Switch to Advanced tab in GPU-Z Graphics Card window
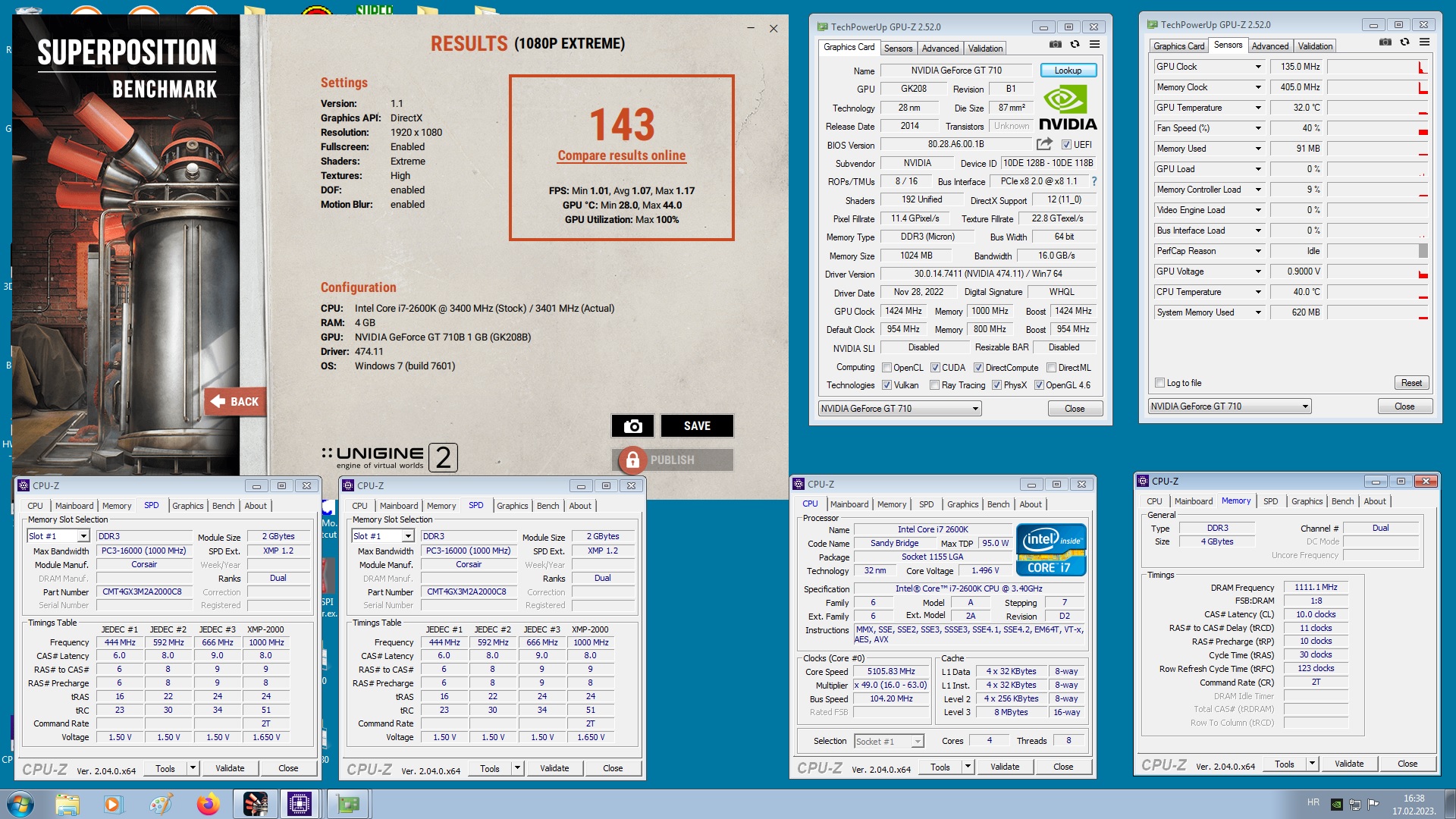This screenshot has width=1456, height=819. (x=940, y=49)
